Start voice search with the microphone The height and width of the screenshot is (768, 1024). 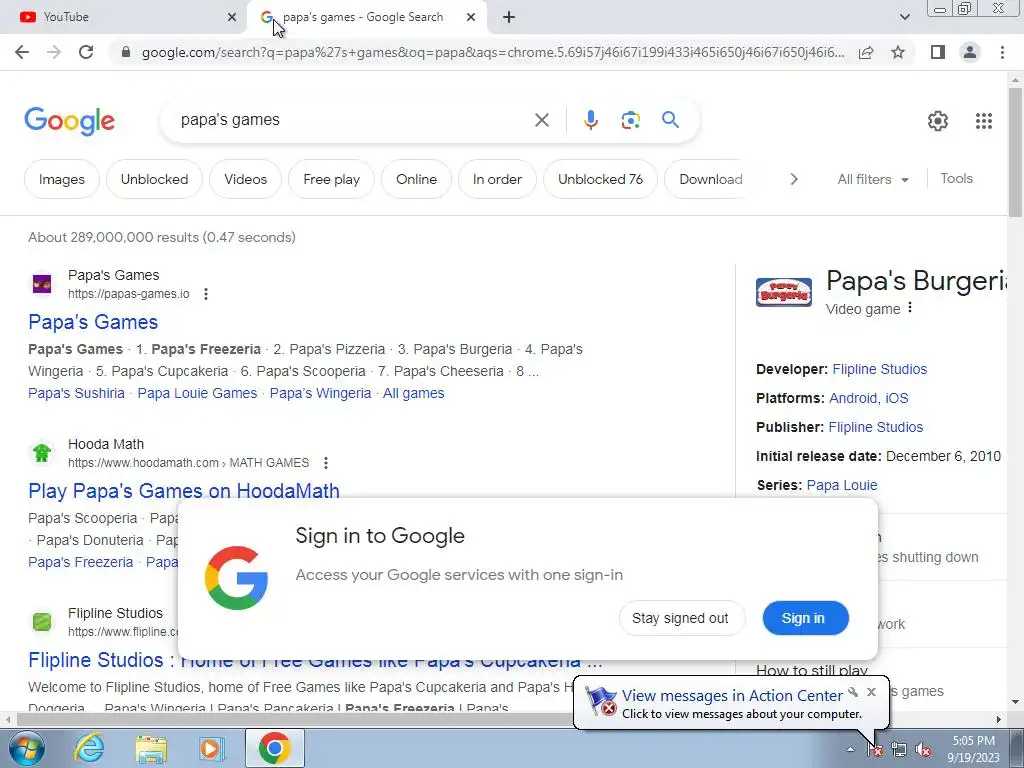pos(590,120)
